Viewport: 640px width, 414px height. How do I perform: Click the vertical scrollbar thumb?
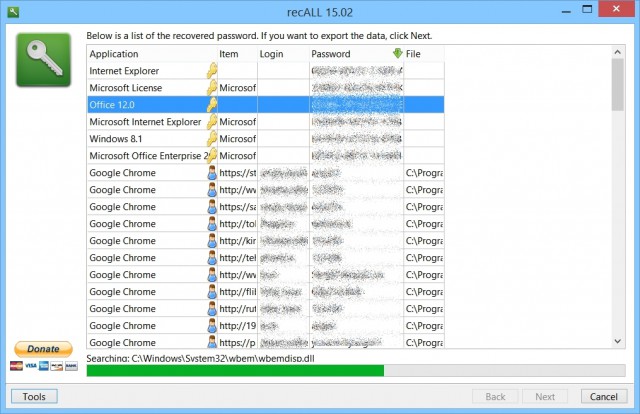coord(618,85)
